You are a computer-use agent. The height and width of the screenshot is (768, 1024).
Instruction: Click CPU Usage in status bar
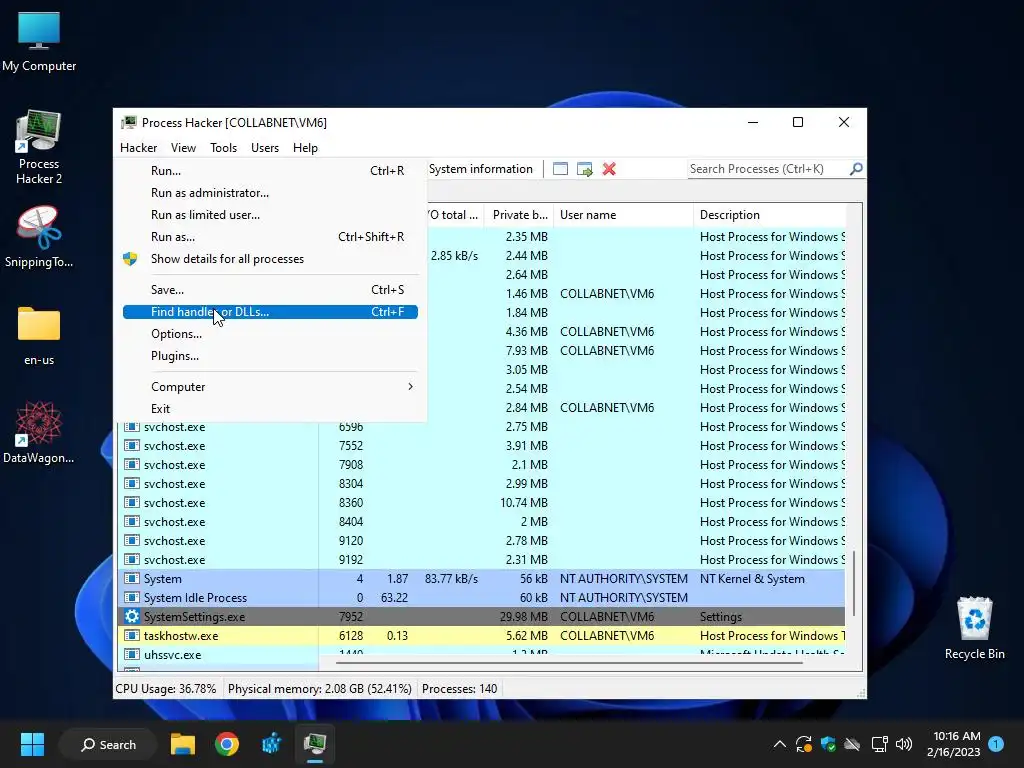tap(166, 689)
